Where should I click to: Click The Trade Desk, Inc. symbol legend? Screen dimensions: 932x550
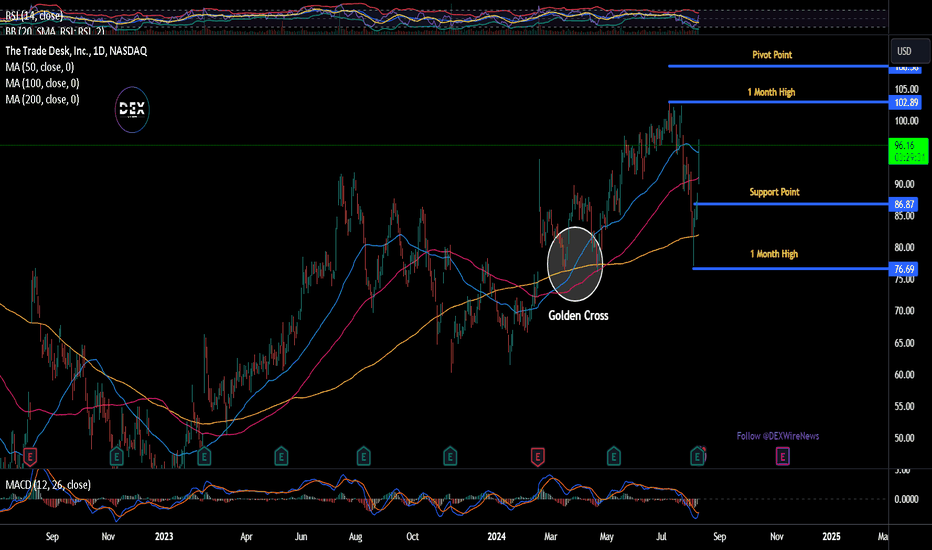point(76,51)
